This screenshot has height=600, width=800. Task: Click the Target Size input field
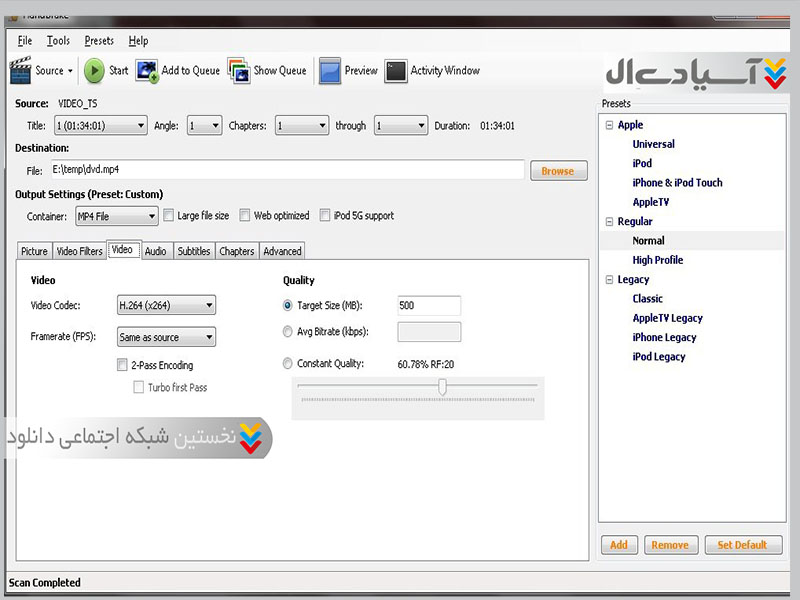tap(429, 306)
